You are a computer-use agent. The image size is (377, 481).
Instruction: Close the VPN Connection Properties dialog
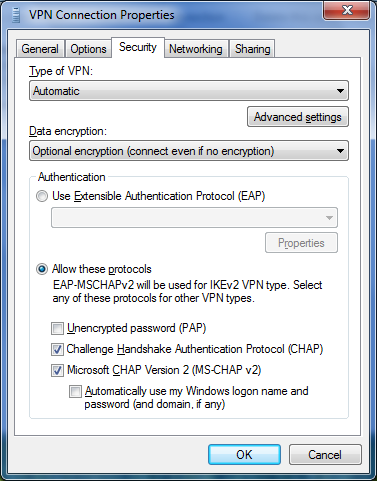[x=347, y=10]
